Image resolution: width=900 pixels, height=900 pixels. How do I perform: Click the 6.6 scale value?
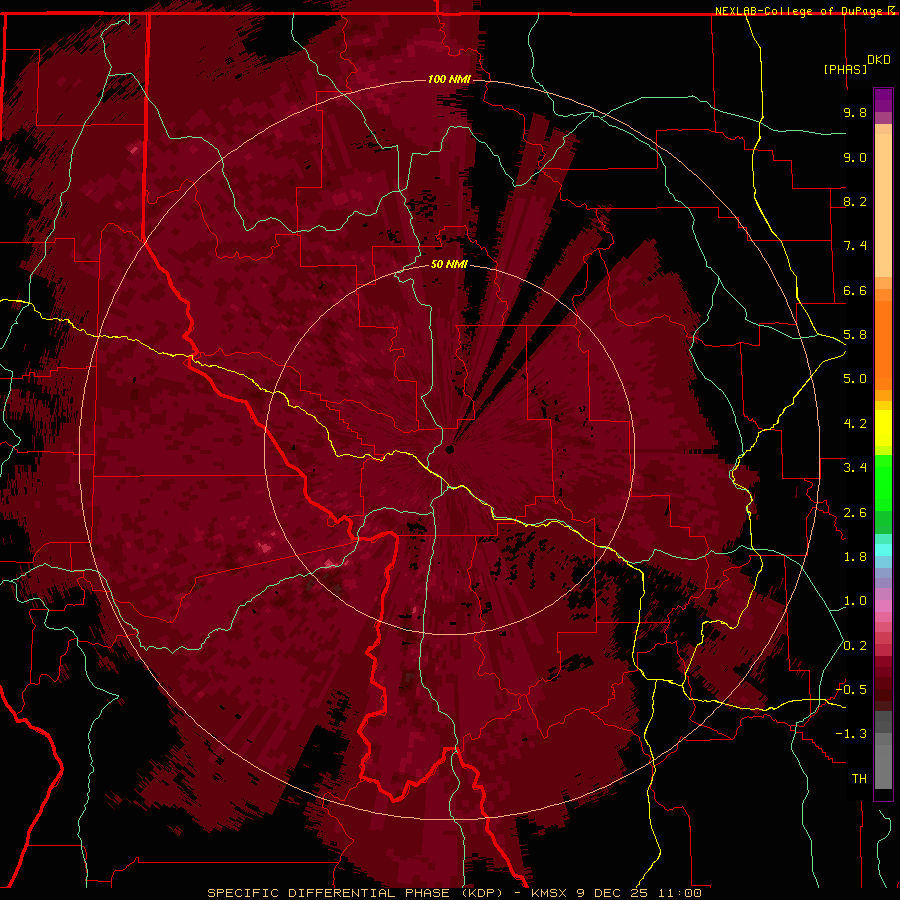855,290
